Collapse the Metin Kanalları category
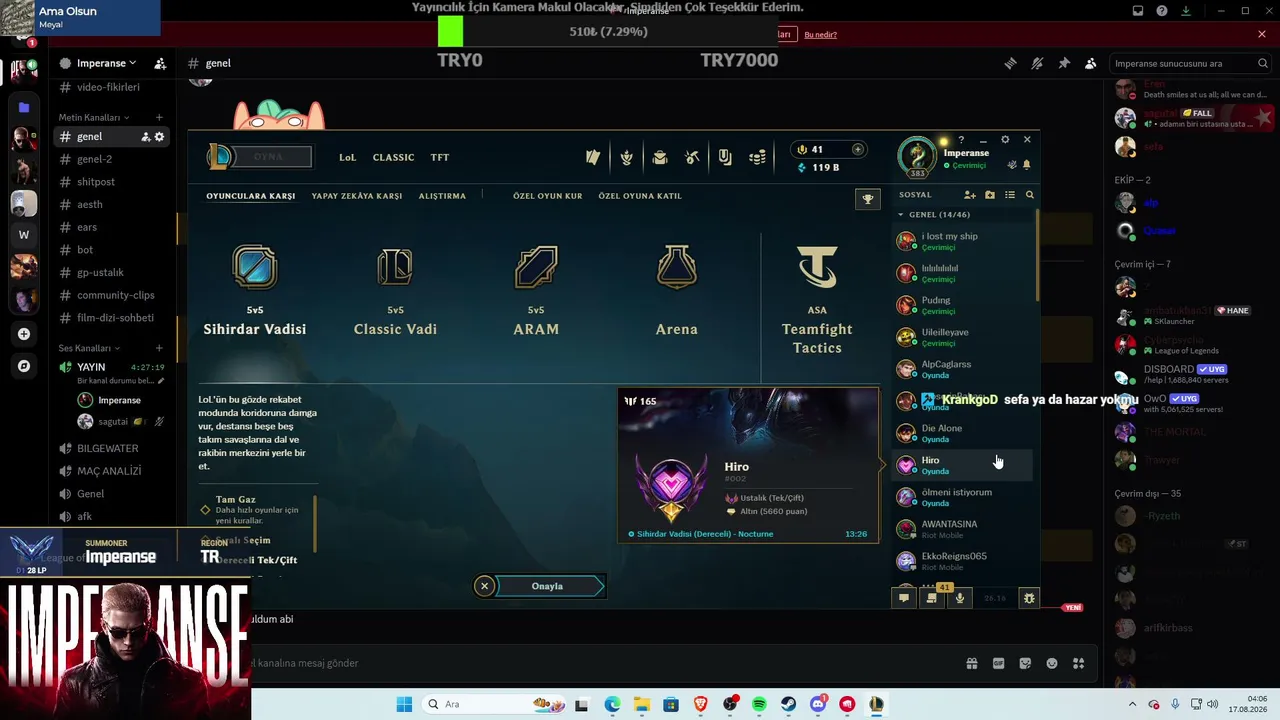Screen dimensions: 1280x720 [94, 117]
